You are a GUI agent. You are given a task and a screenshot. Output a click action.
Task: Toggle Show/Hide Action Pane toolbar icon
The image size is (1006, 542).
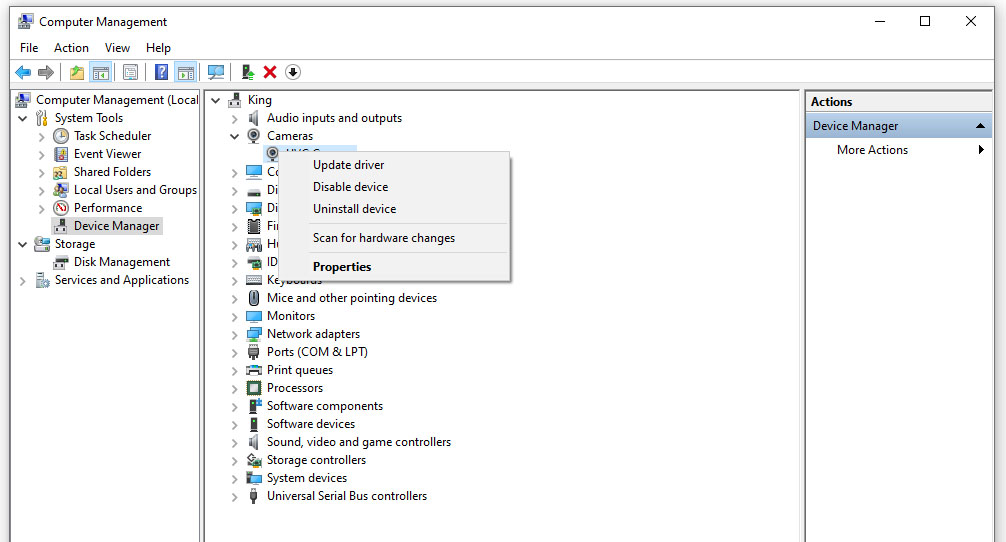tap(185, 72)
